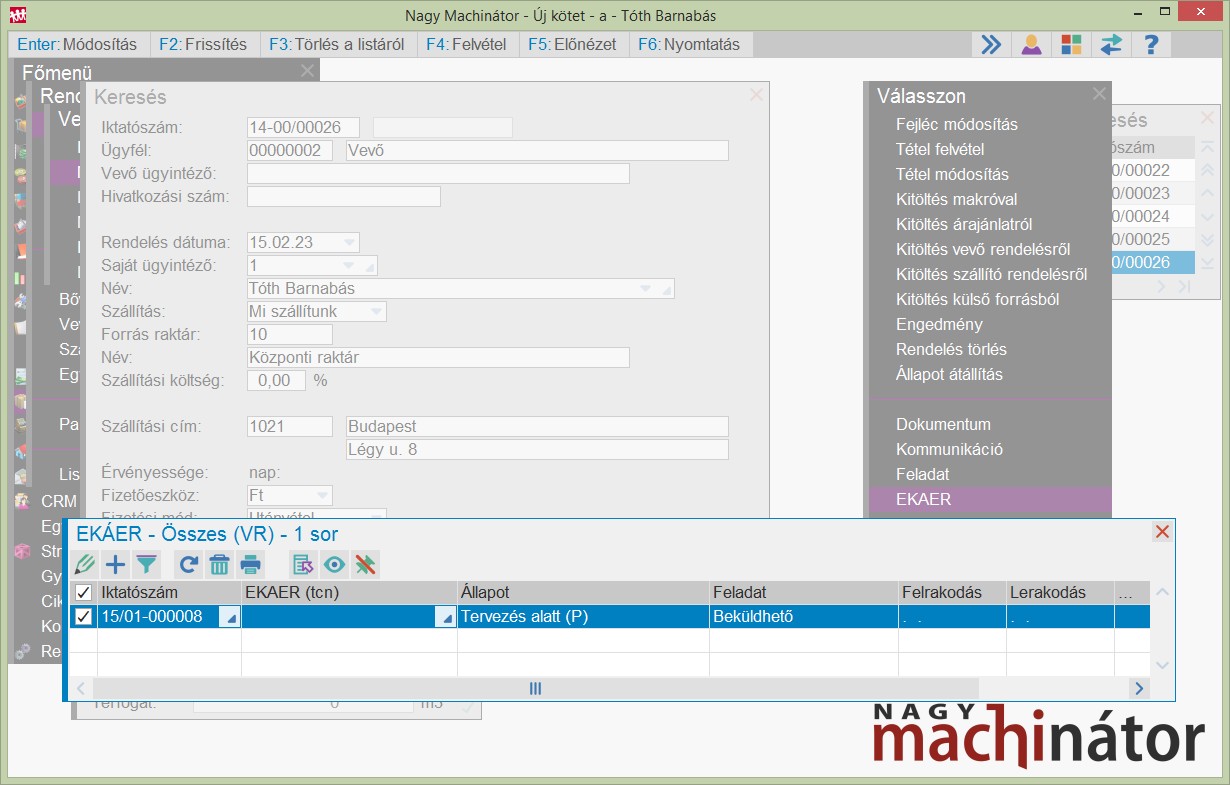Open lookup arrow in Iktatószám cell 15/01-000008
This screenshot has height=785, width=1230.
tap(229, 617)
